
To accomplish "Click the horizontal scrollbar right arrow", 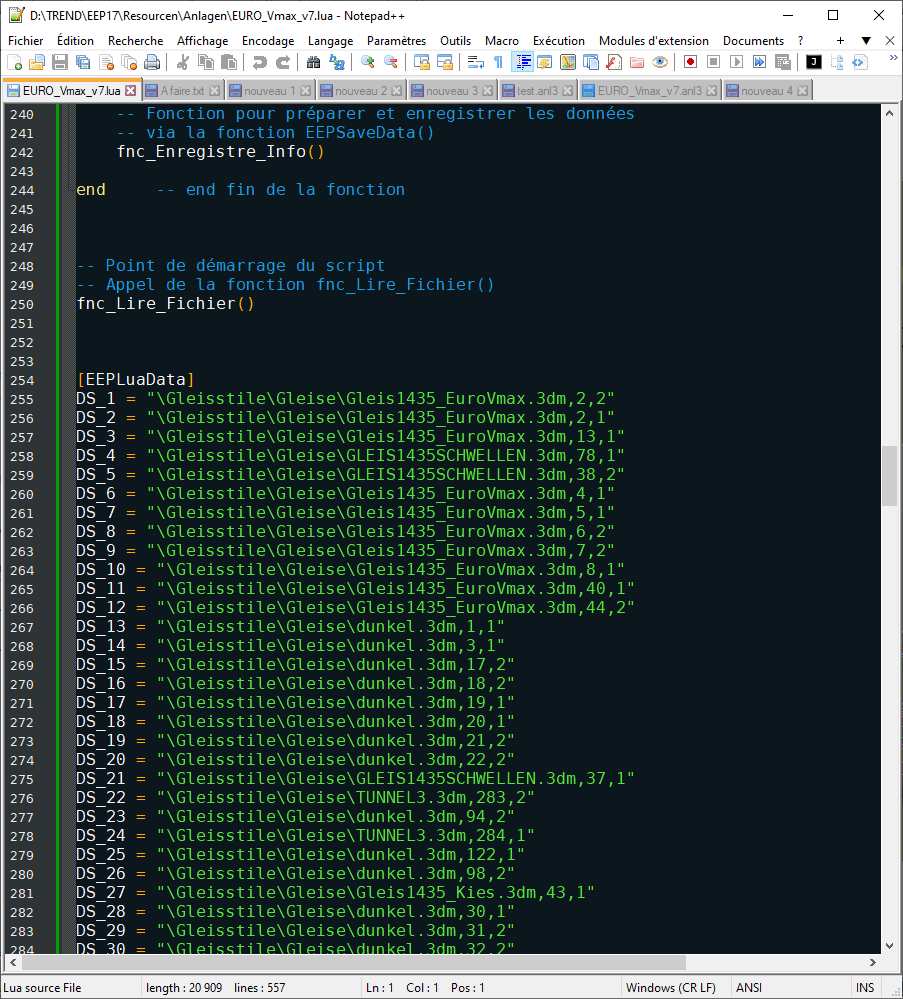I will point(873,962).
